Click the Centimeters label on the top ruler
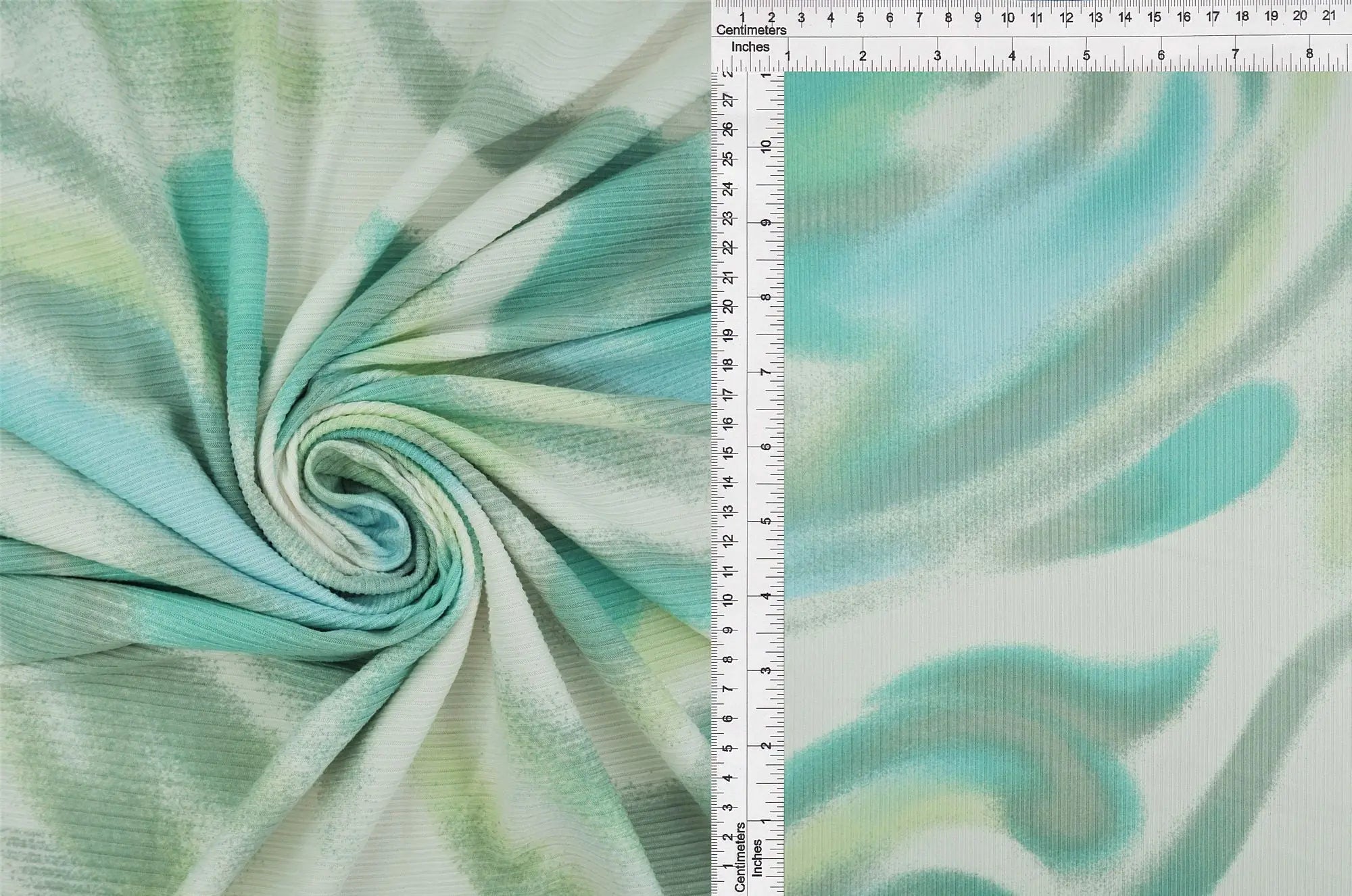 tap(751, 30)
